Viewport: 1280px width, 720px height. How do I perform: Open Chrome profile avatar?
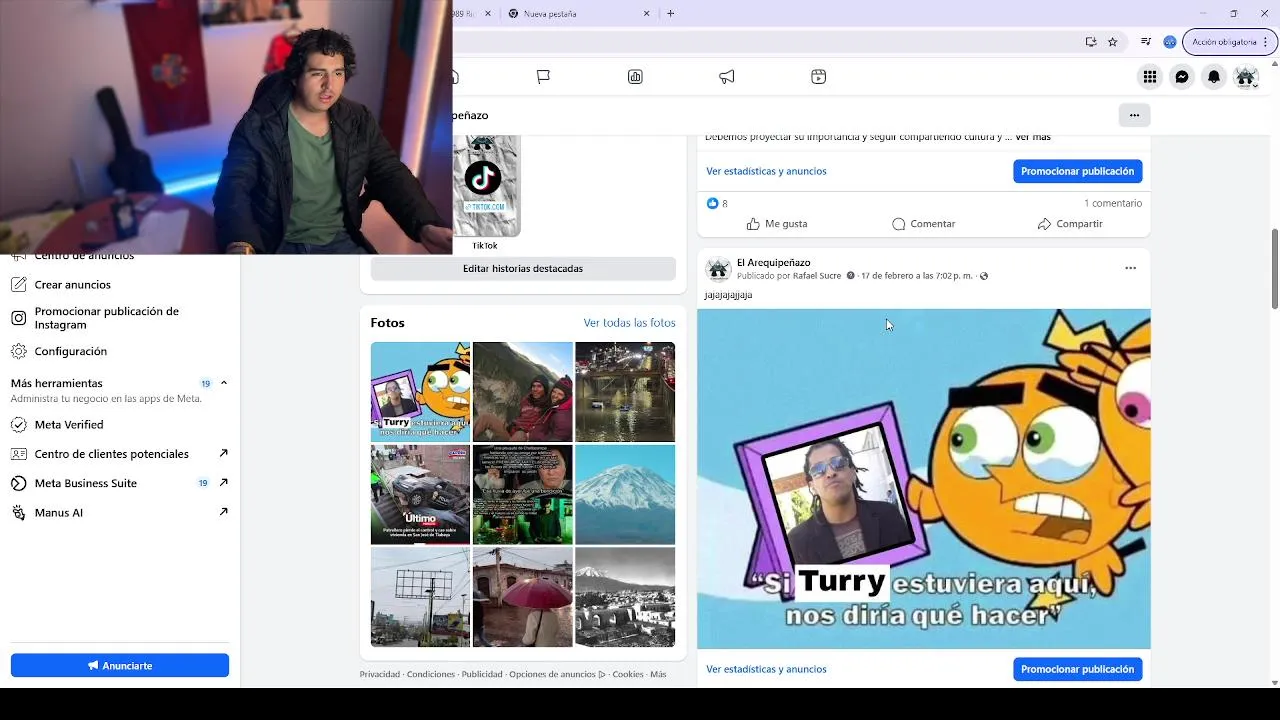1169,42
